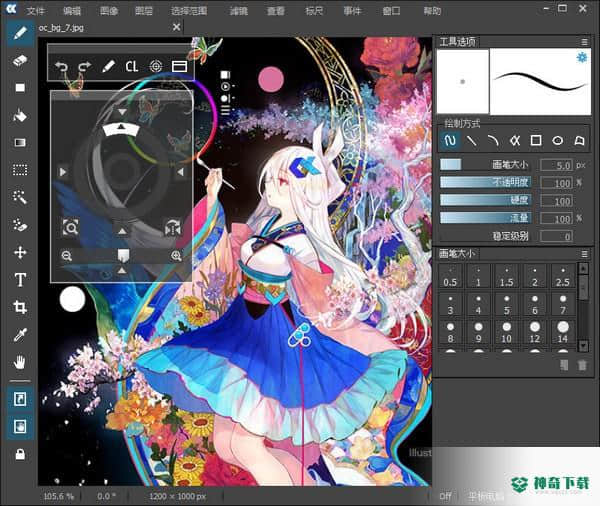
Task: Choose polygon draw mode
Action: (579, 140)
